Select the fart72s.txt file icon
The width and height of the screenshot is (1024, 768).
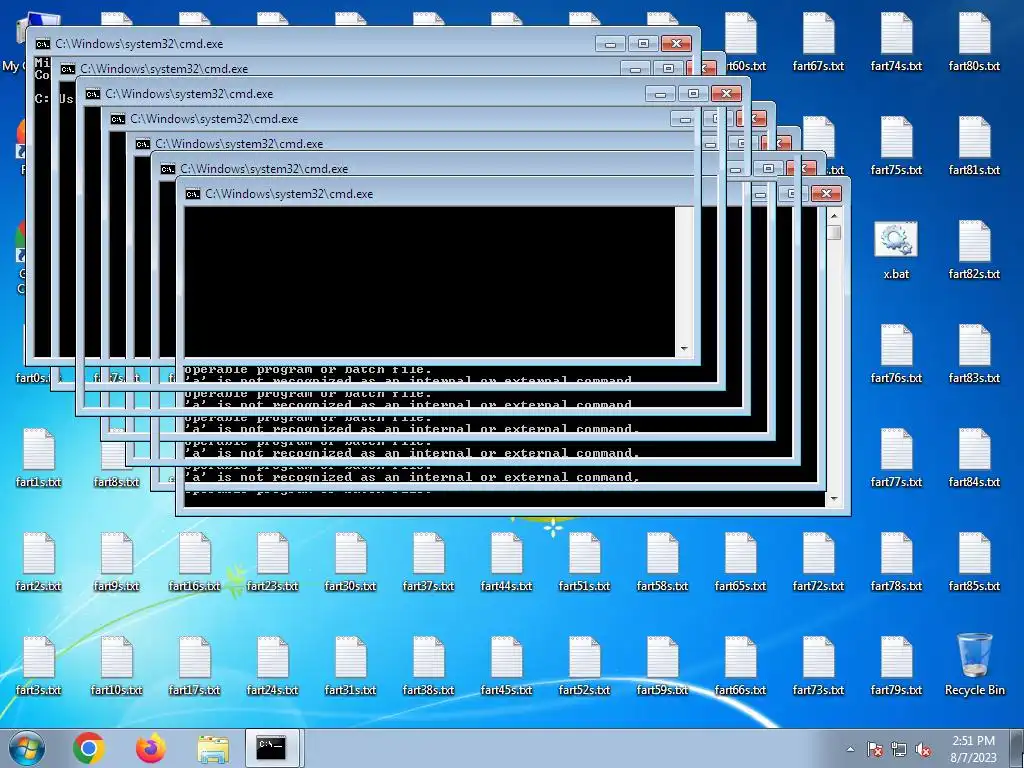818,562
